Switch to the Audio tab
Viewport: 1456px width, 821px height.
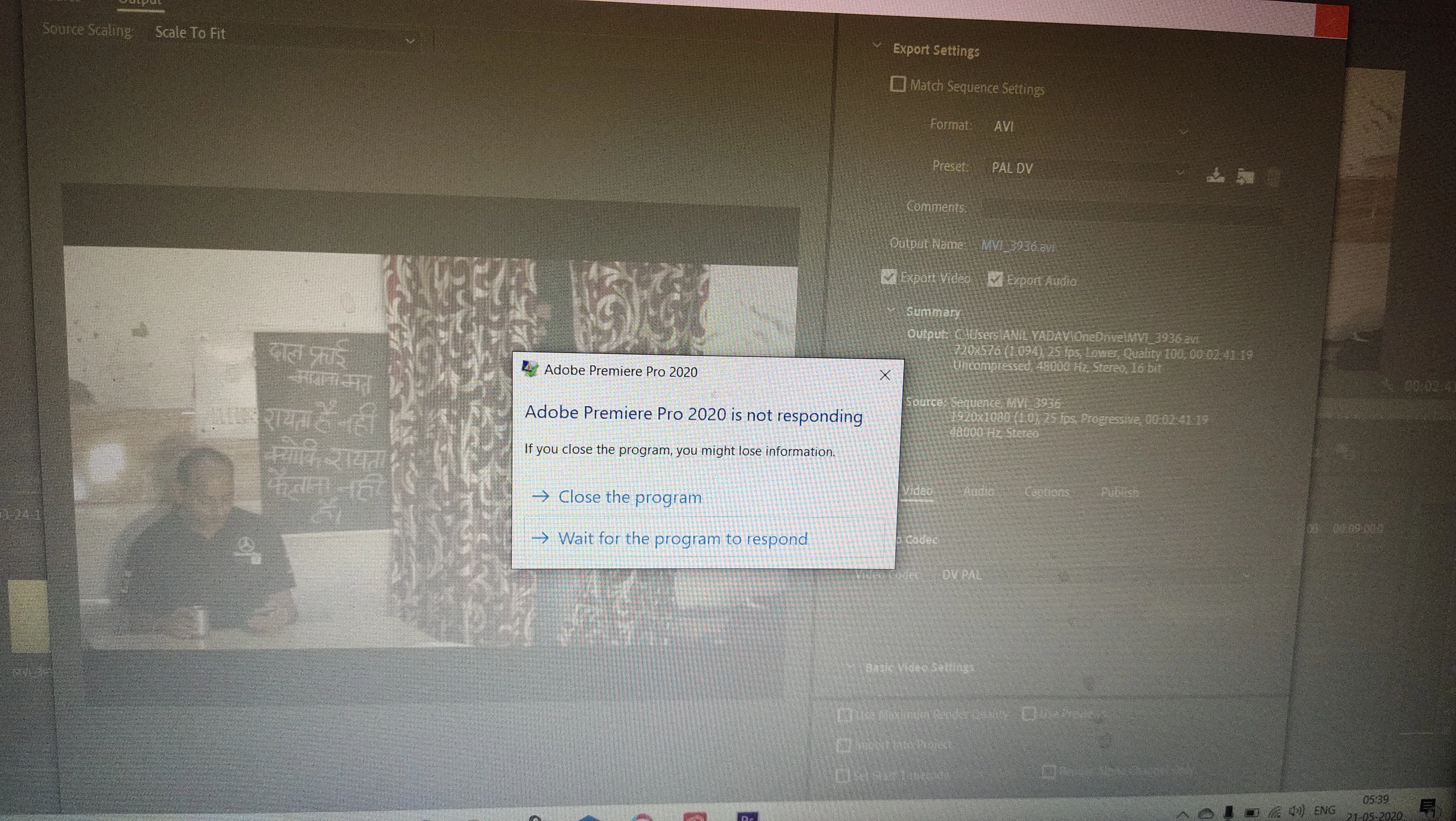pos(978,492)
